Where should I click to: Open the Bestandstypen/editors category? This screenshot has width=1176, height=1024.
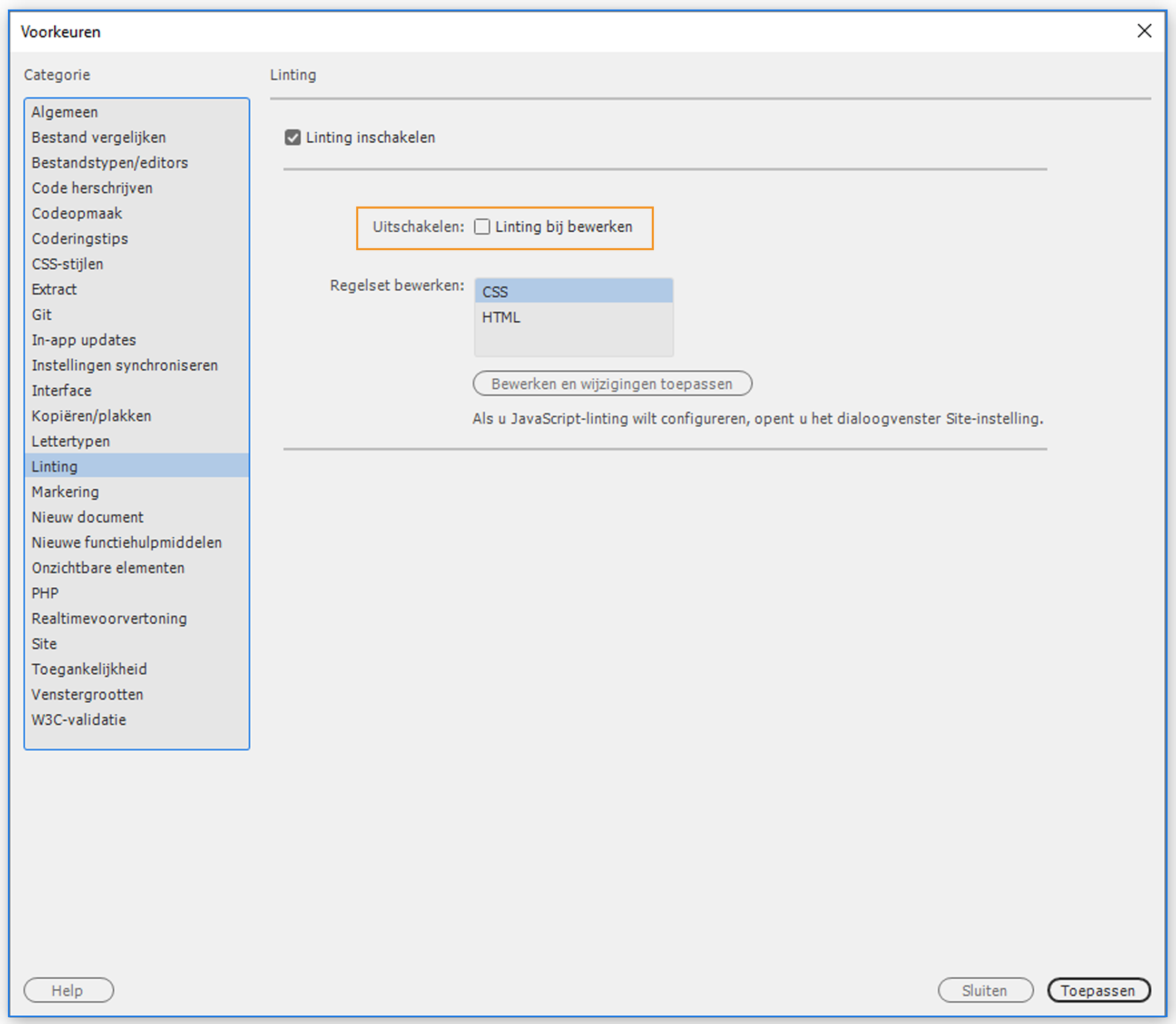coord(110,163)
